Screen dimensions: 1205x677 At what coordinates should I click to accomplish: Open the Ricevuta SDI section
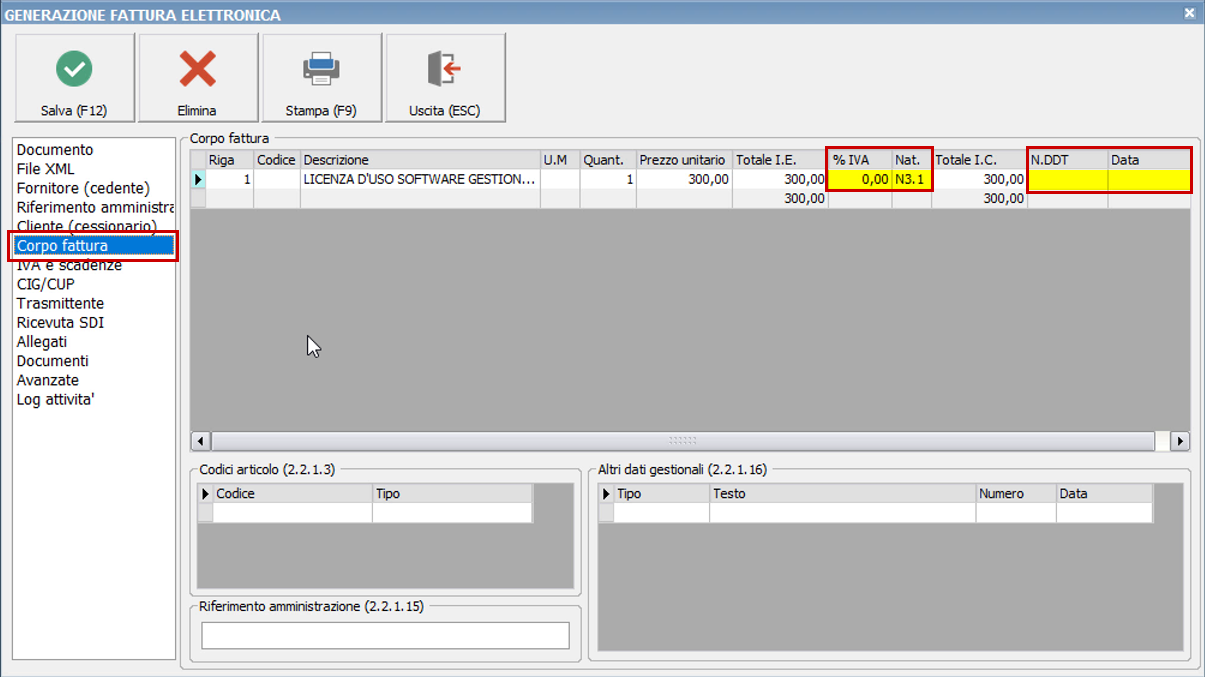pyautogui.click(x=60, y=322)
